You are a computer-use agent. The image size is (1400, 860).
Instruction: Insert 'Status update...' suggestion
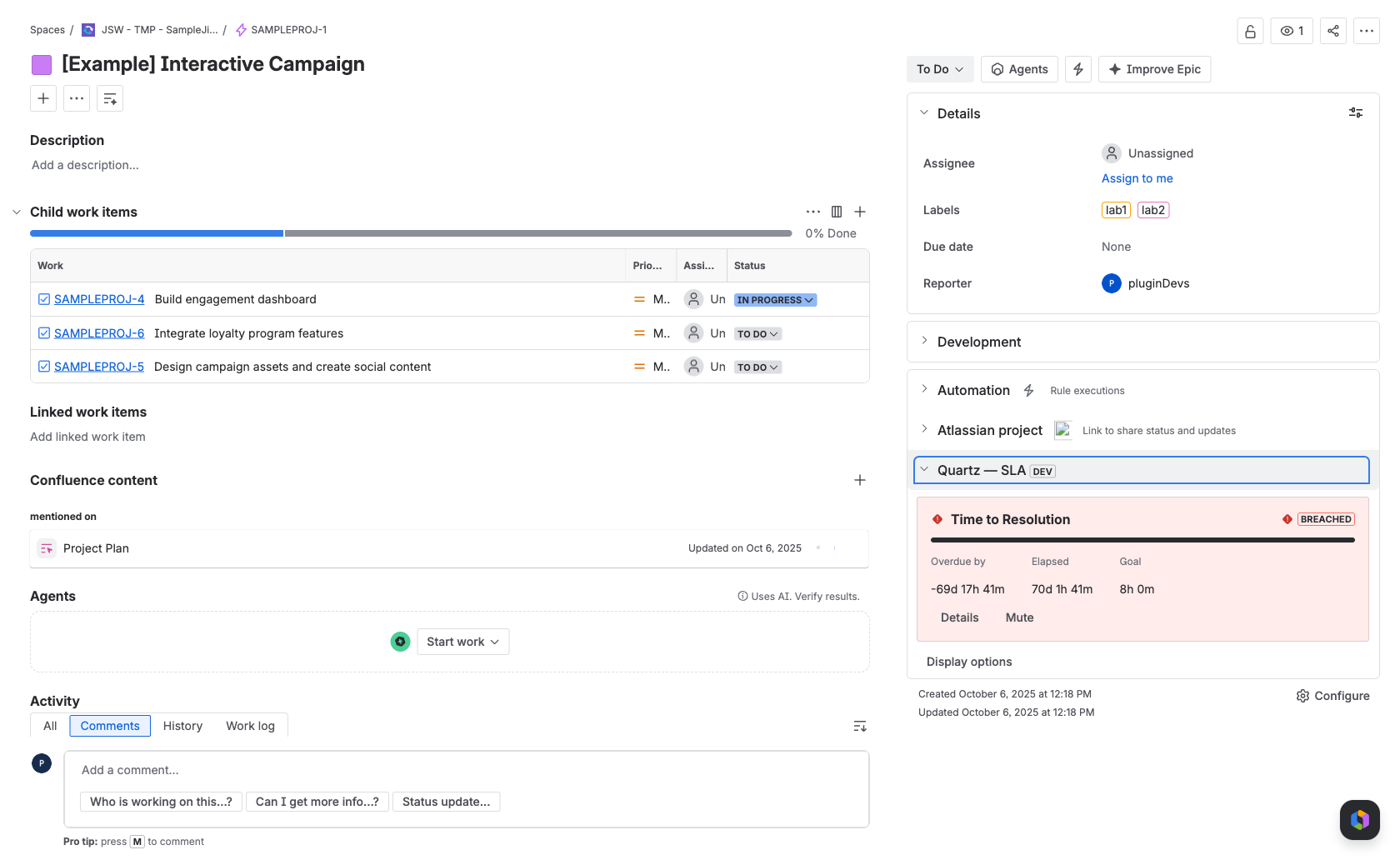coord(446,802)
